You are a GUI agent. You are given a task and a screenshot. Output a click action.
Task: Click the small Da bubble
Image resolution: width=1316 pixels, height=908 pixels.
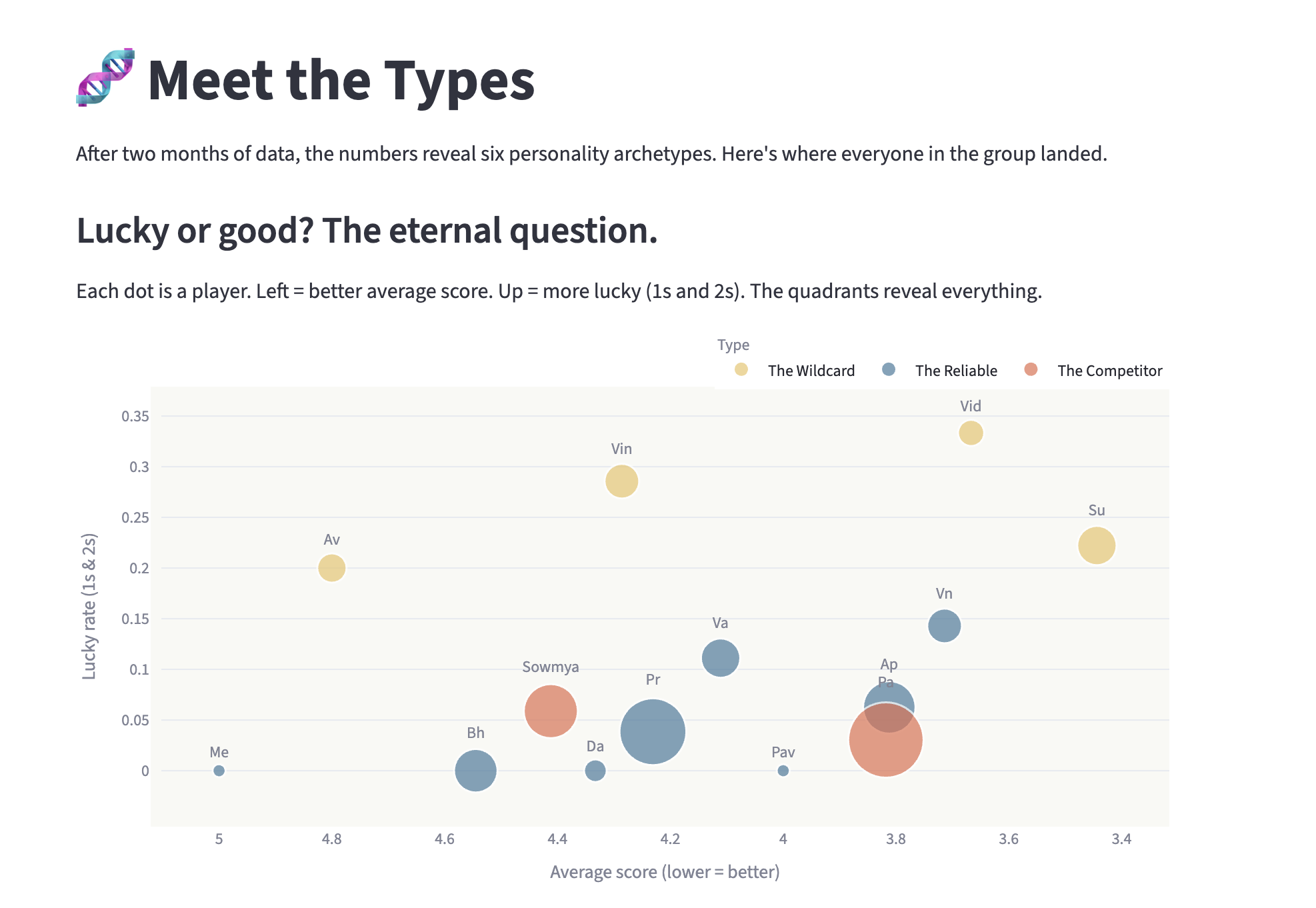pos(595,771)
